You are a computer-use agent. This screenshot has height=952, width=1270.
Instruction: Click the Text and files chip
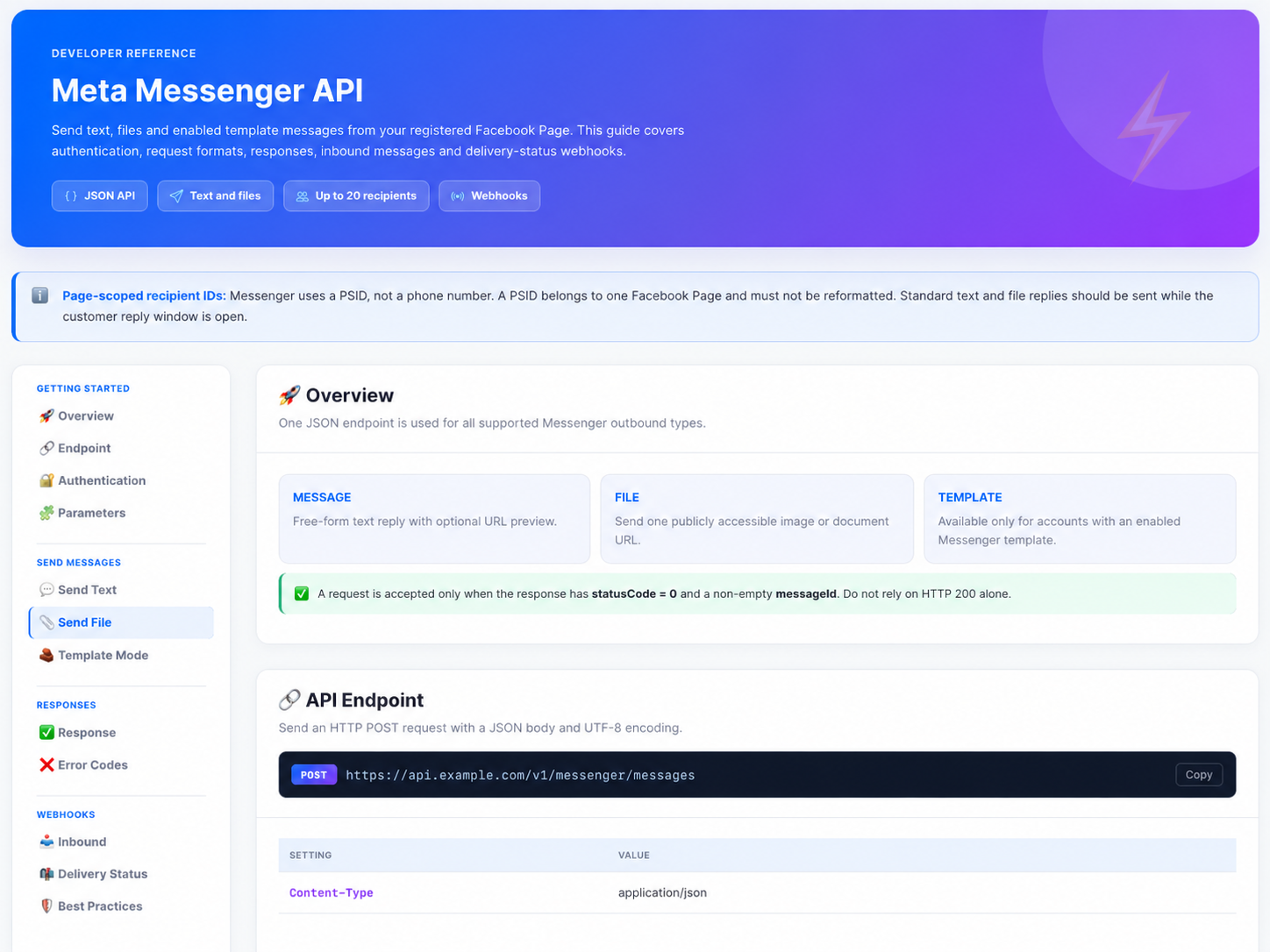pos(216,196)
